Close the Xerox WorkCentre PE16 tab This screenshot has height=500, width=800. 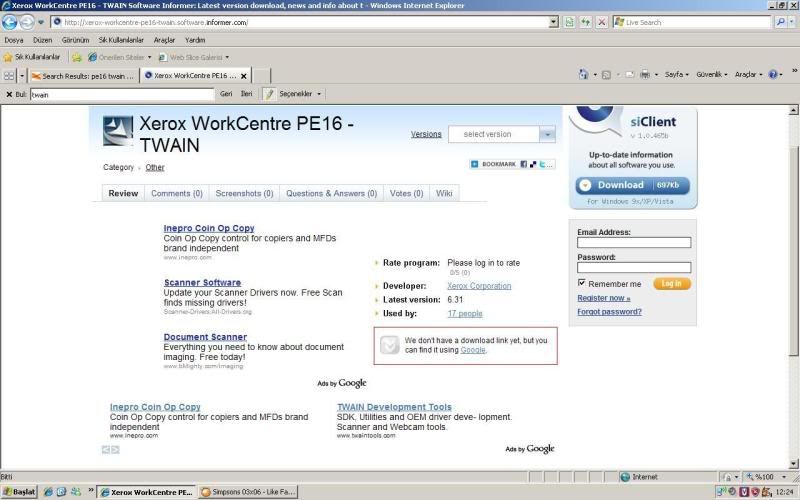(244, 76)
